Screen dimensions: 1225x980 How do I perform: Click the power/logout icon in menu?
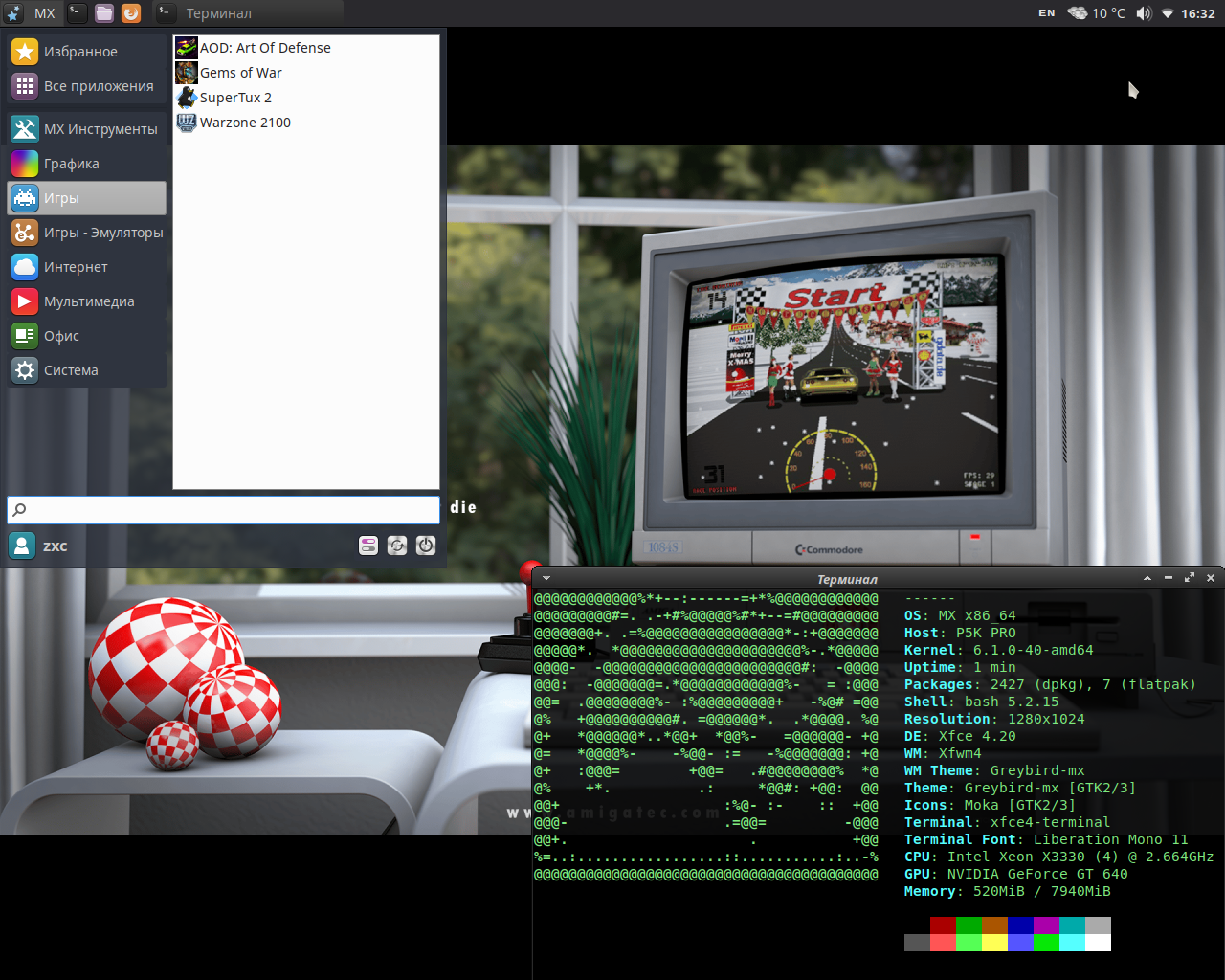pos(426,546)
